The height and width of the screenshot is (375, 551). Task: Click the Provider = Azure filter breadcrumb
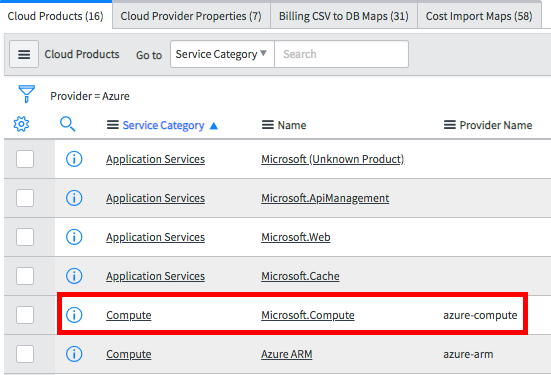pos(90,96)
